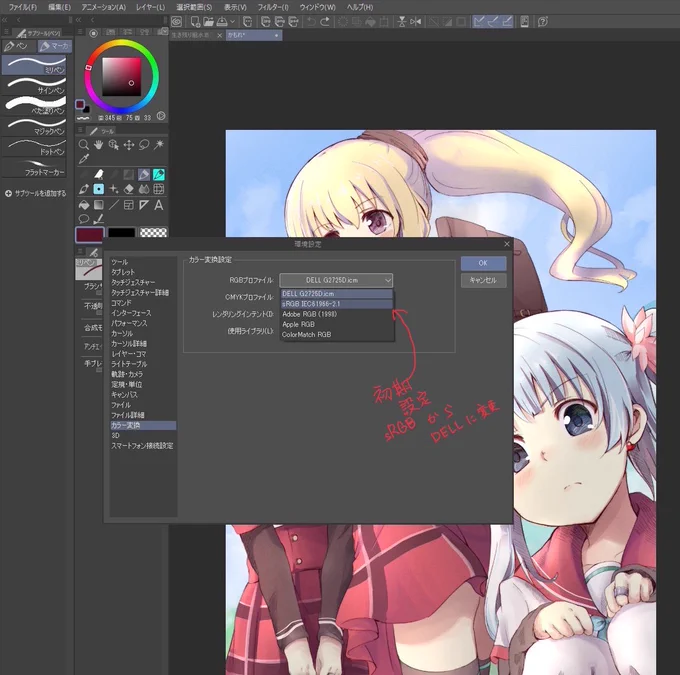Viewport: 680px width, 675px height.
Task: Select the straight line Figure tool
Action: [114, 205]
